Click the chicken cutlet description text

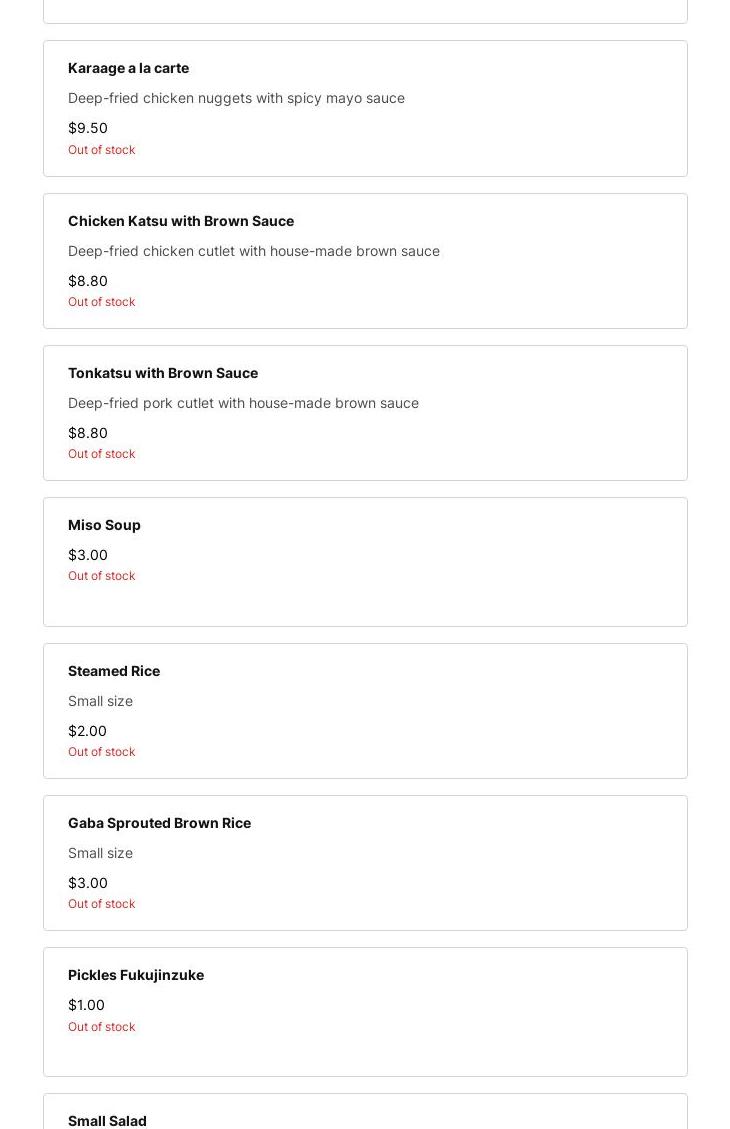coord(254,251)
